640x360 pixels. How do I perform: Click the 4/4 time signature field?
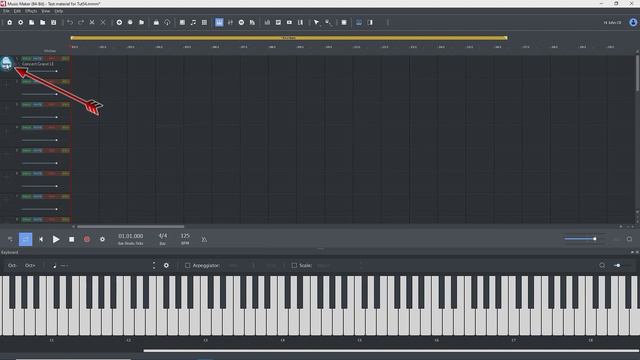click(162, 236)
